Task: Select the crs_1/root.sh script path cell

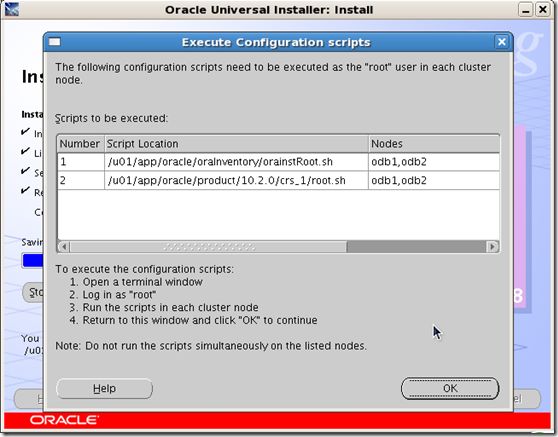Action: (236, 180)
